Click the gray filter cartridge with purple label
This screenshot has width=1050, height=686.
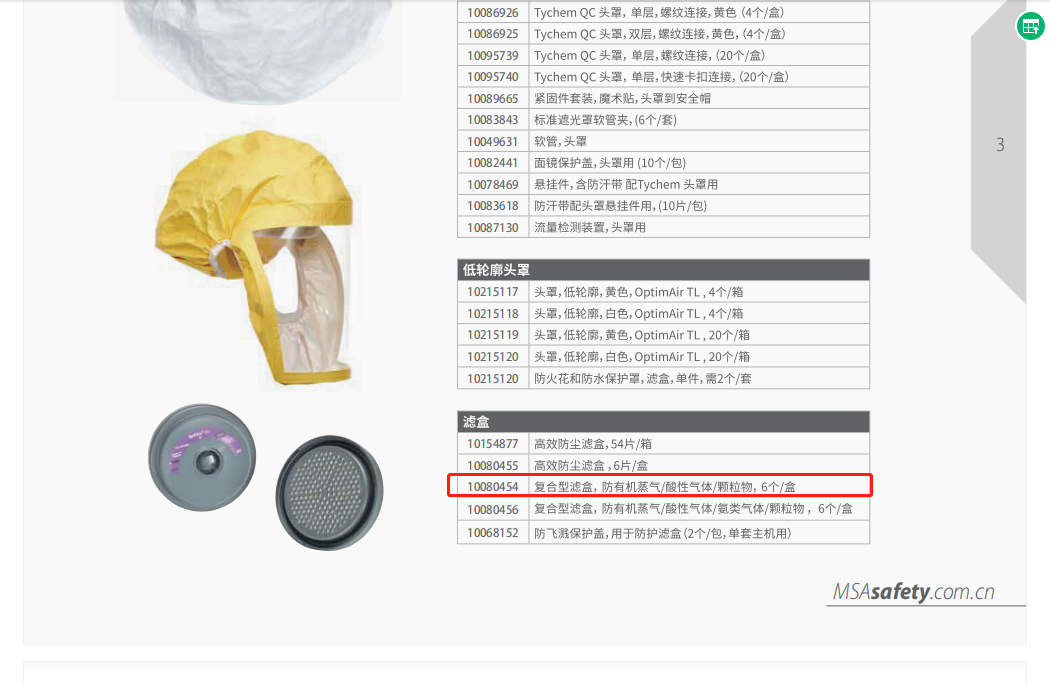pyautogui.click(x=202, y=458)
